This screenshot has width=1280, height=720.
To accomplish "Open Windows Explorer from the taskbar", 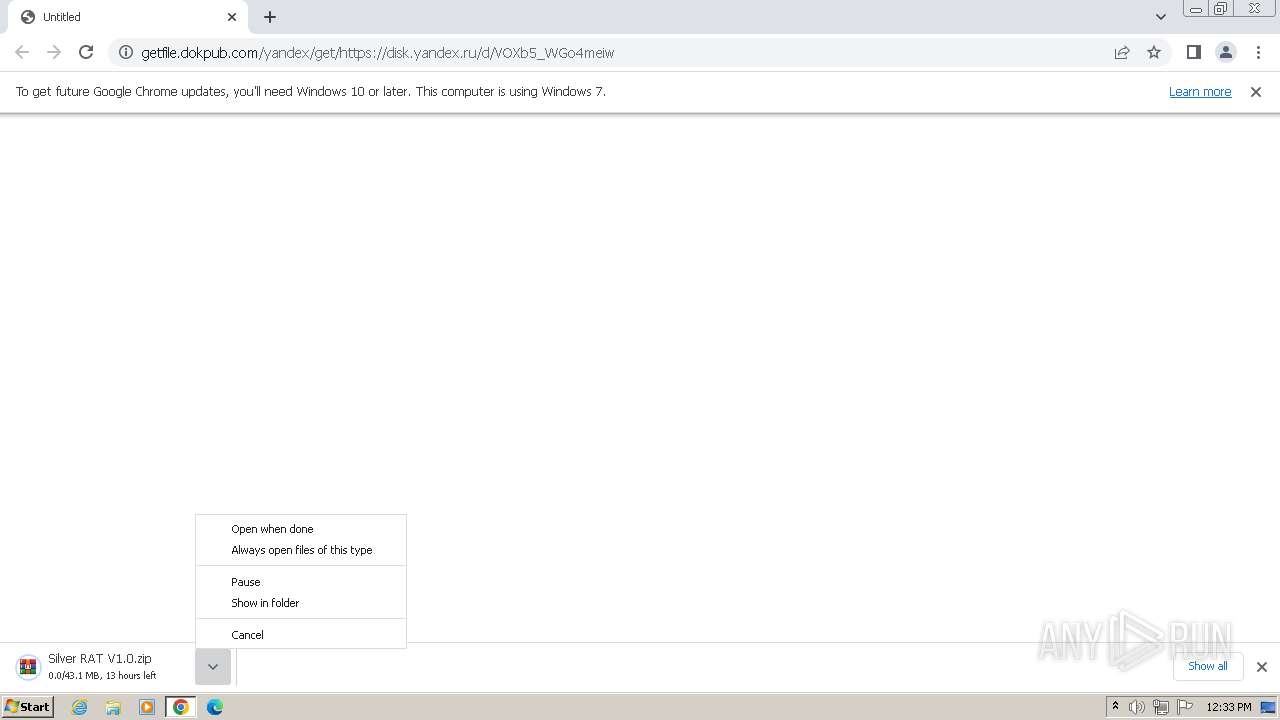I will coord(113,707).
